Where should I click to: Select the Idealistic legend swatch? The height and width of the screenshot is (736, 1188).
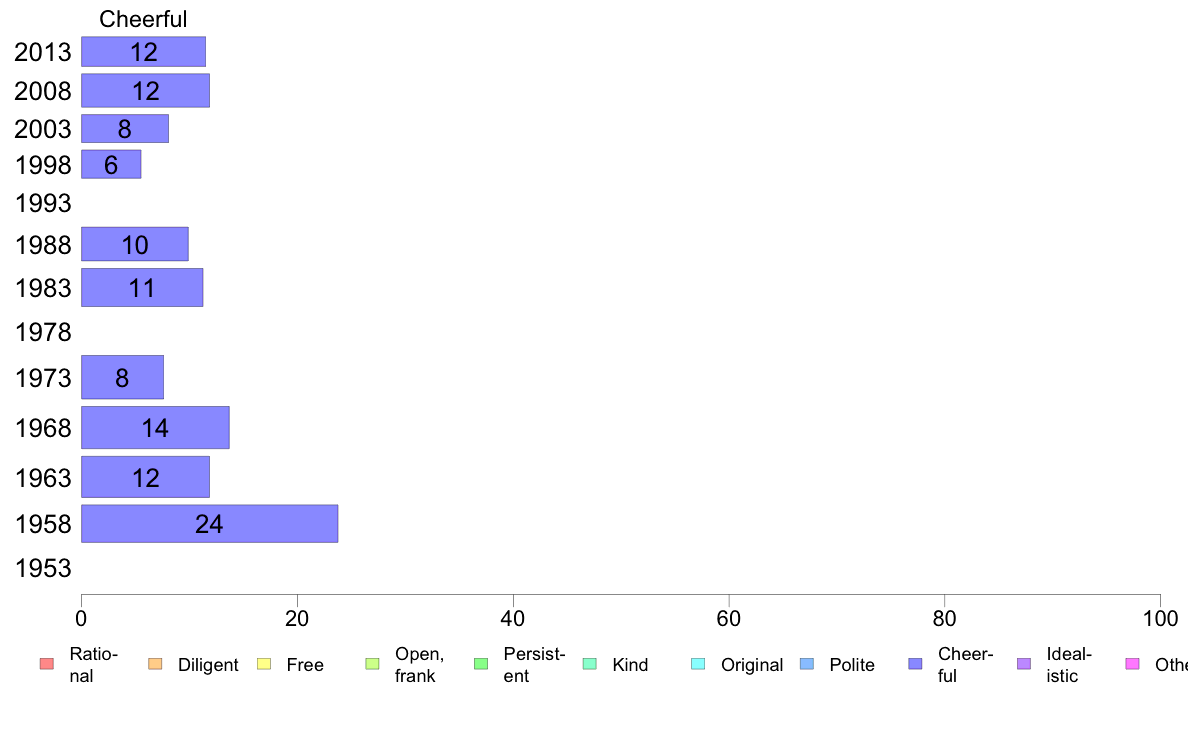1024,664
